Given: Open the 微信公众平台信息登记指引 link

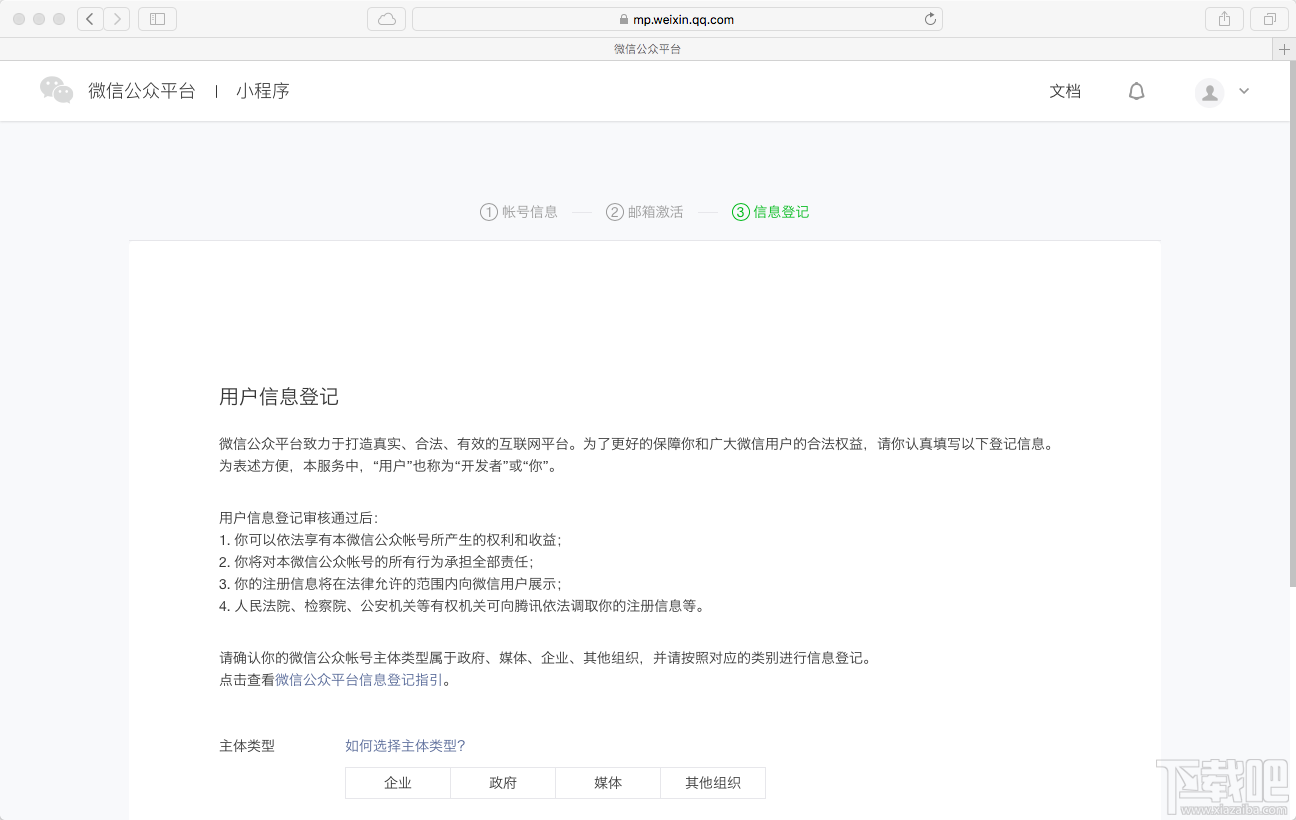Looking at the screenshot, I should pyautogui.click(x=357, y=679).
